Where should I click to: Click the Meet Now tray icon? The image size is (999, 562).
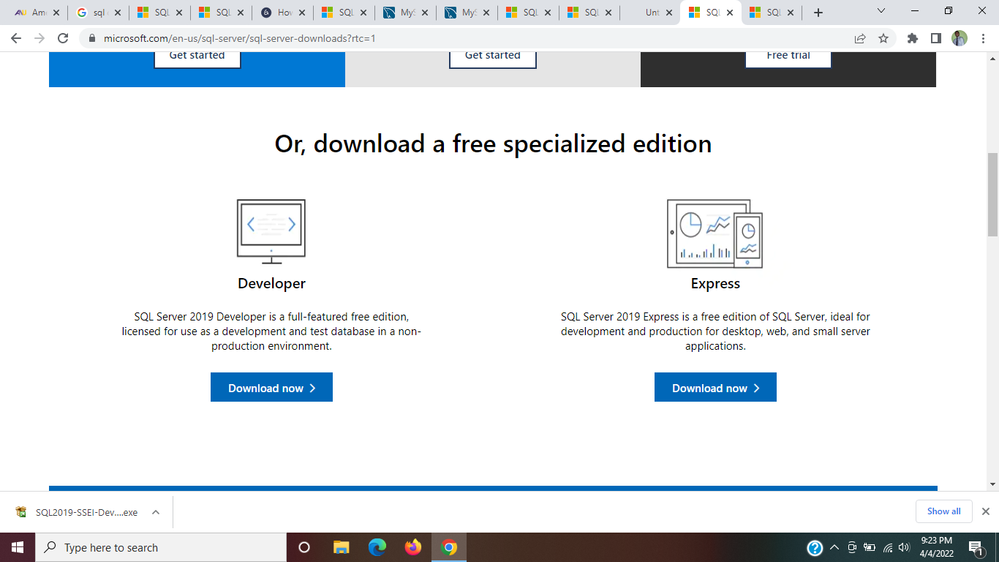(852, 547)
